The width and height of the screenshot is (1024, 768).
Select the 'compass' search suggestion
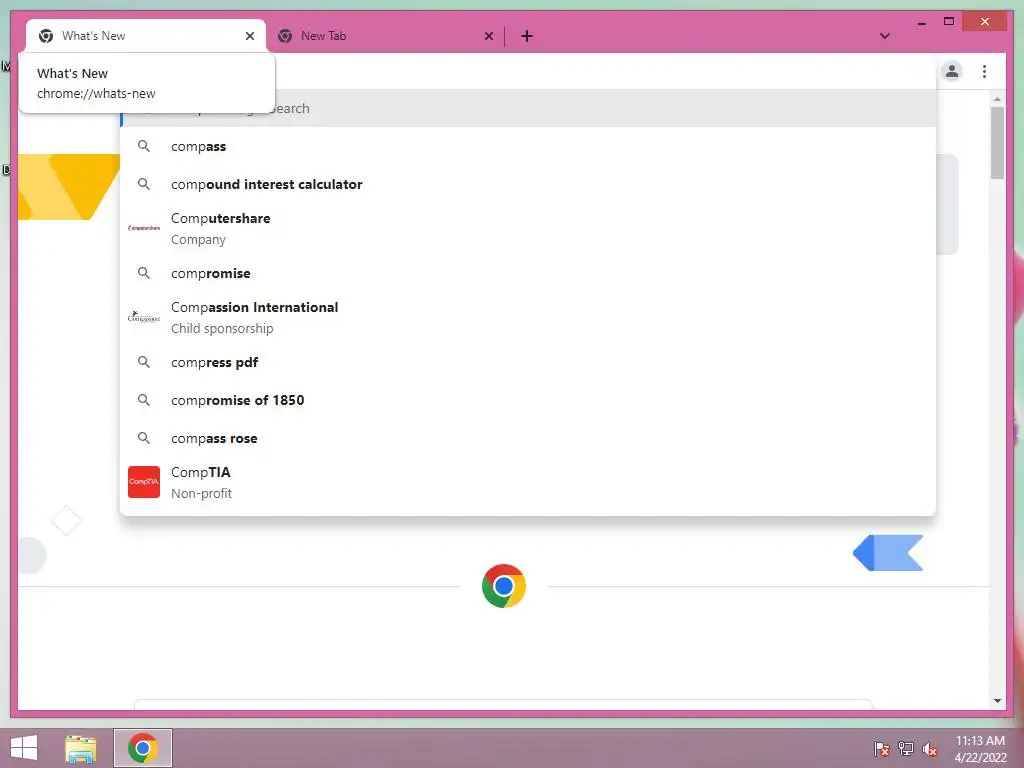528,146
